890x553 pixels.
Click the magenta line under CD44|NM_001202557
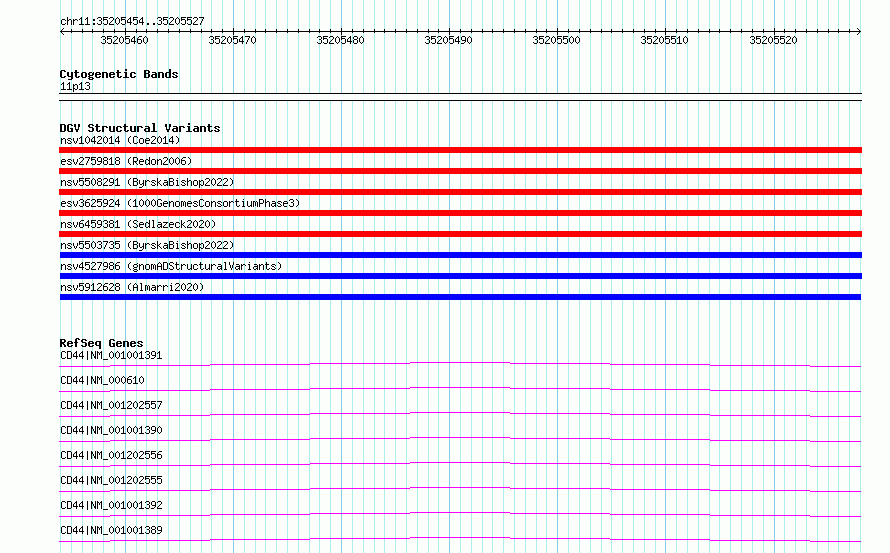pos(460,414)
